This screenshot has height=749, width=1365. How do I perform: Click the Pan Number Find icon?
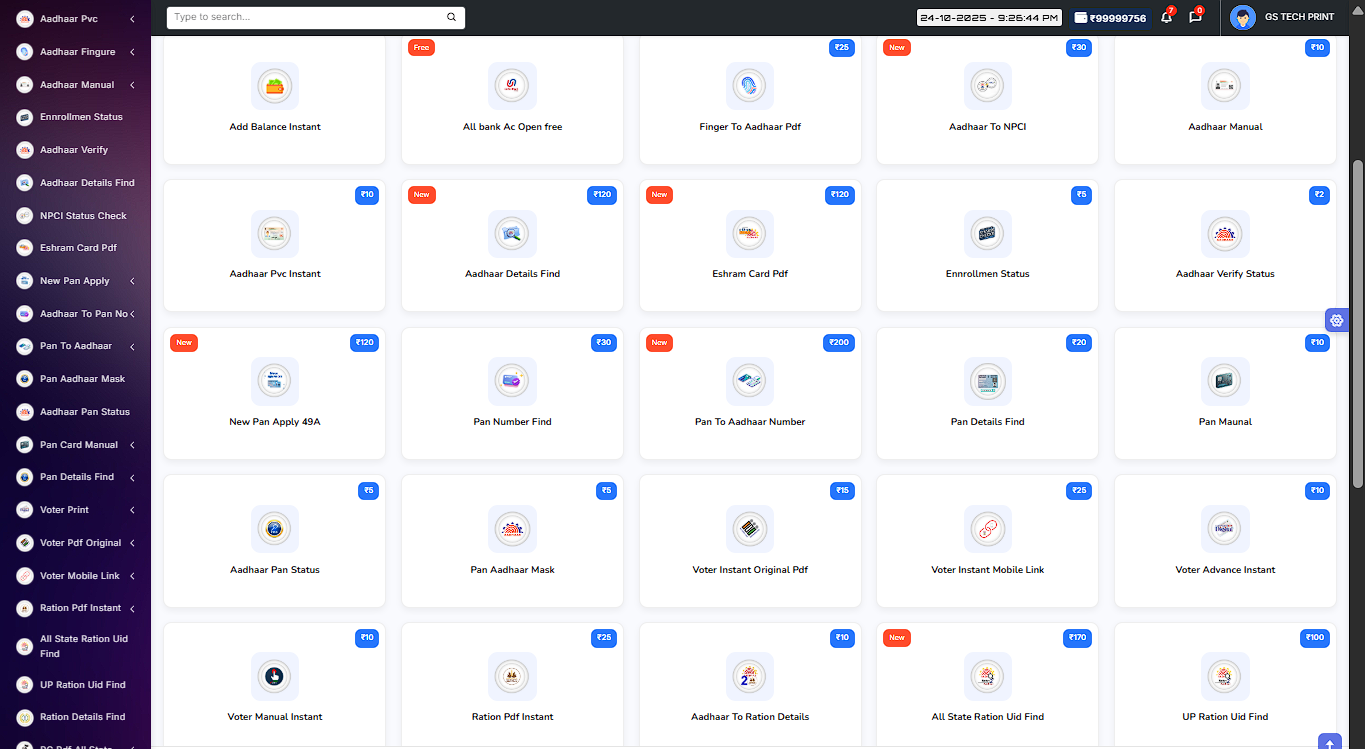tap(512, 381)
